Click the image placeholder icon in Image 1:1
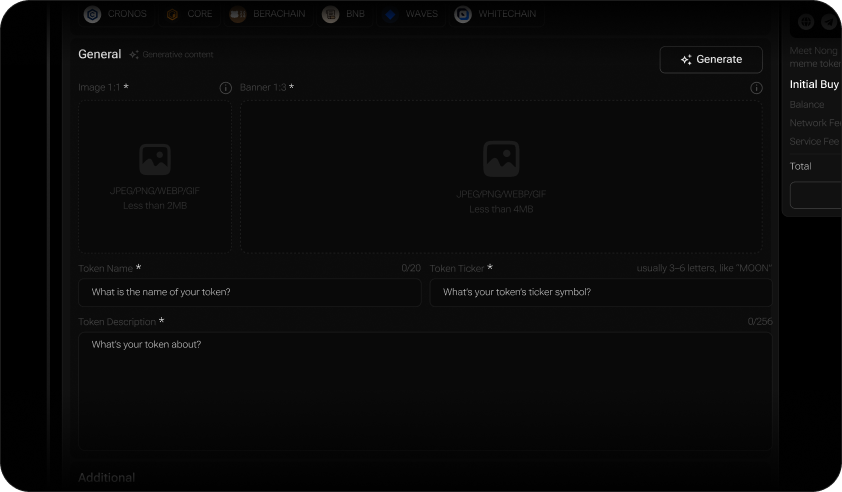The image size is (842, 492). [155, 159]
